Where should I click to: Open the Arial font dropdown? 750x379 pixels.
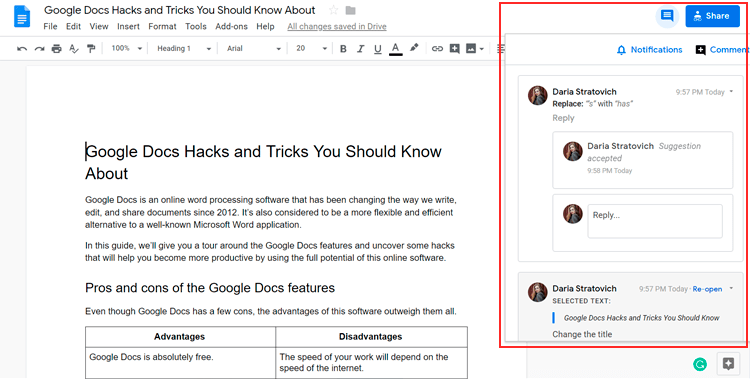(254, 48)
